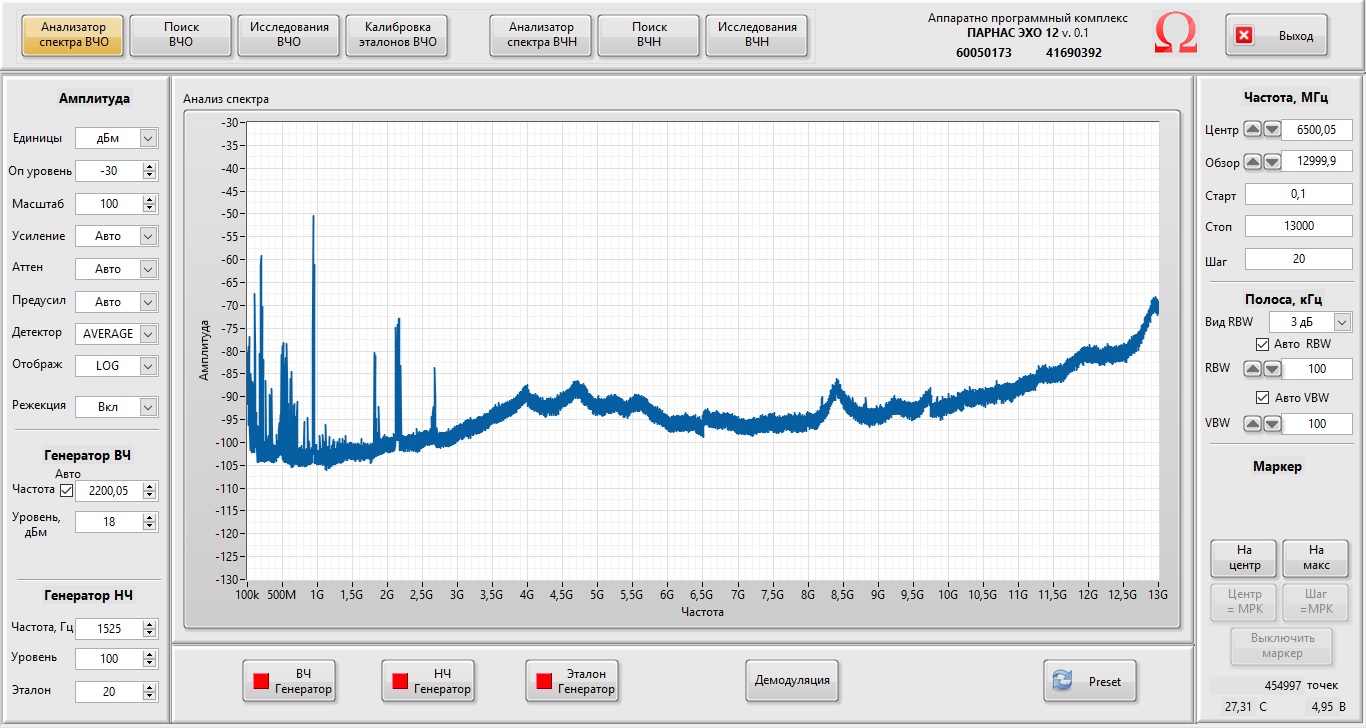The height and width of the screenshot is (728, 1366).
Task: Click the Центр frequency field
Action: (1317, 130)
